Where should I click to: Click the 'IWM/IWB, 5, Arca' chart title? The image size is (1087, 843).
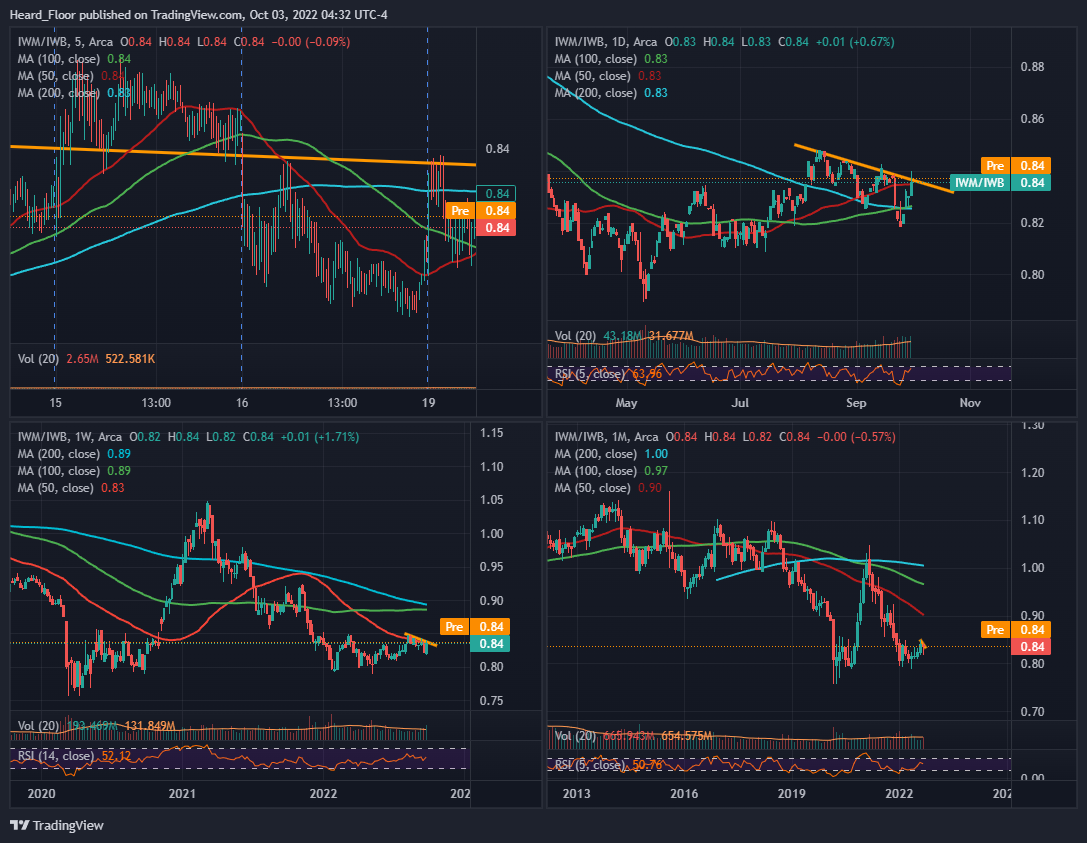65,42
